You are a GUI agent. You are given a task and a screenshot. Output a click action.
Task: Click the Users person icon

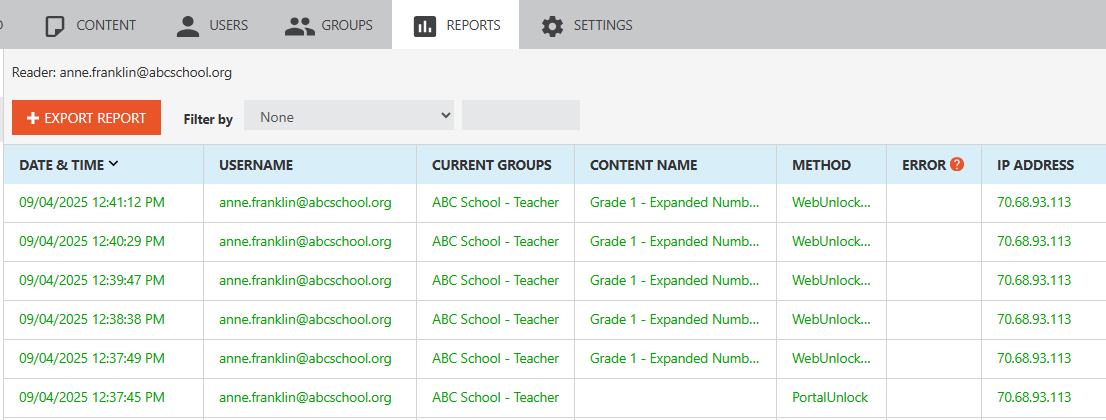pyautogui.click(x=188, y=26)
